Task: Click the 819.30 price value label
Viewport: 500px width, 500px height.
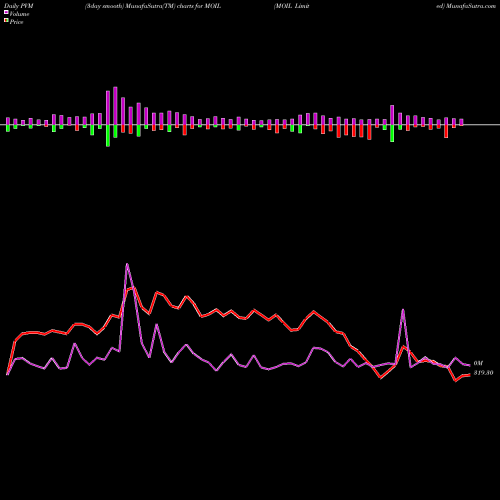Action: click(483, 373)
